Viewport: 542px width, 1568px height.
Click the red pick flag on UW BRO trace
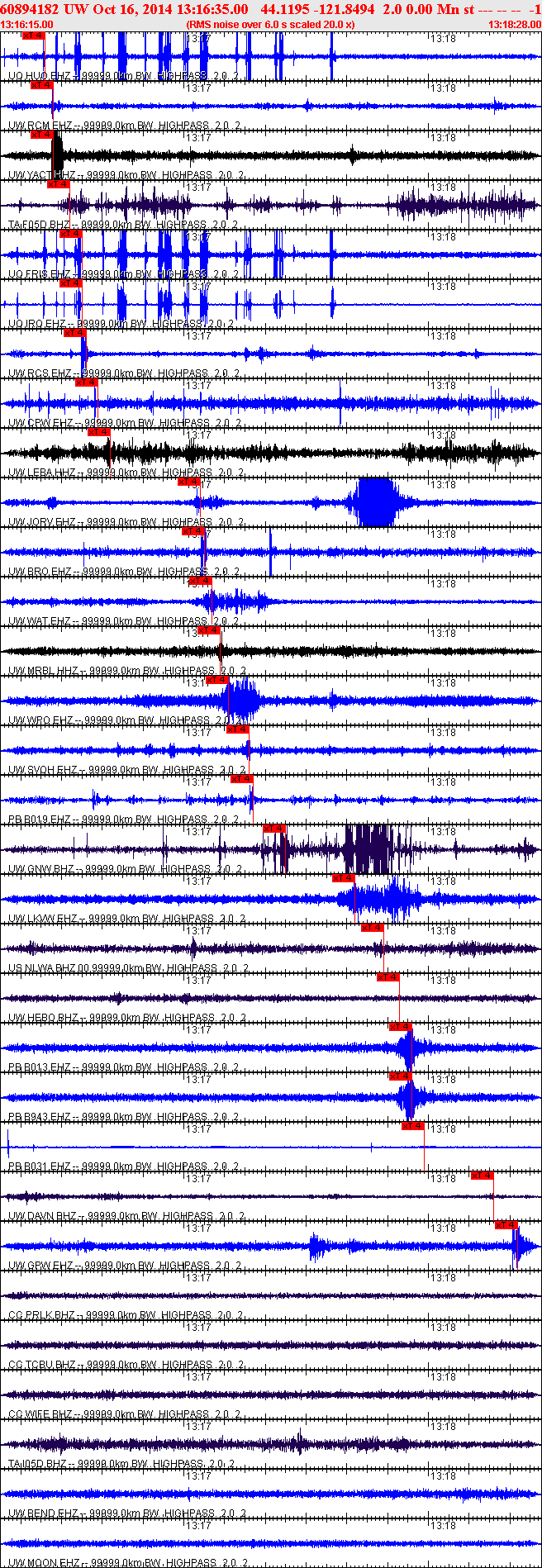click(193, 531)
